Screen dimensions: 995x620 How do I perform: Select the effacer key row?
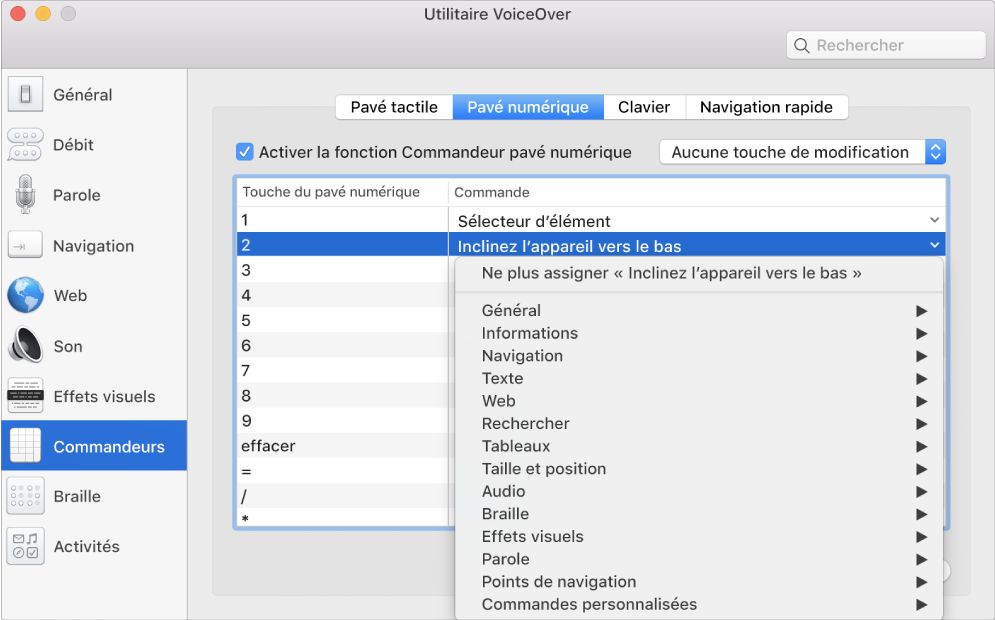click(x=342, y=446)
